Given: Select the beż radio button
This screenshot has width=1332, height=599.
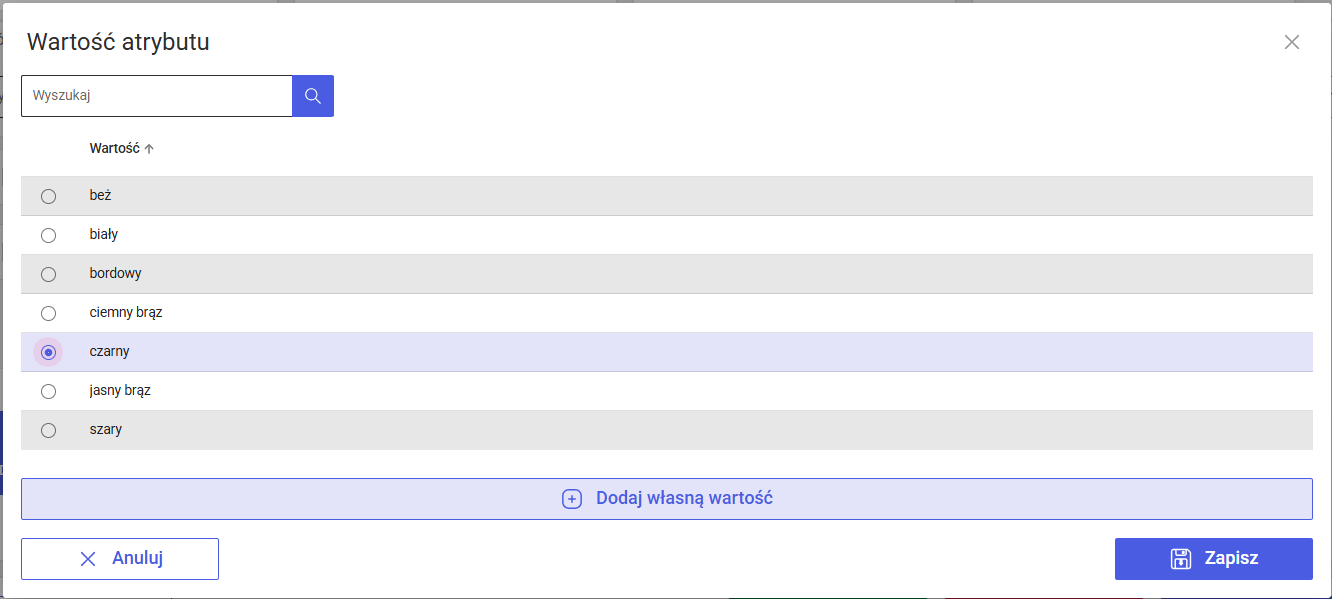Looking at the screenshot, I should click(48, 197).
